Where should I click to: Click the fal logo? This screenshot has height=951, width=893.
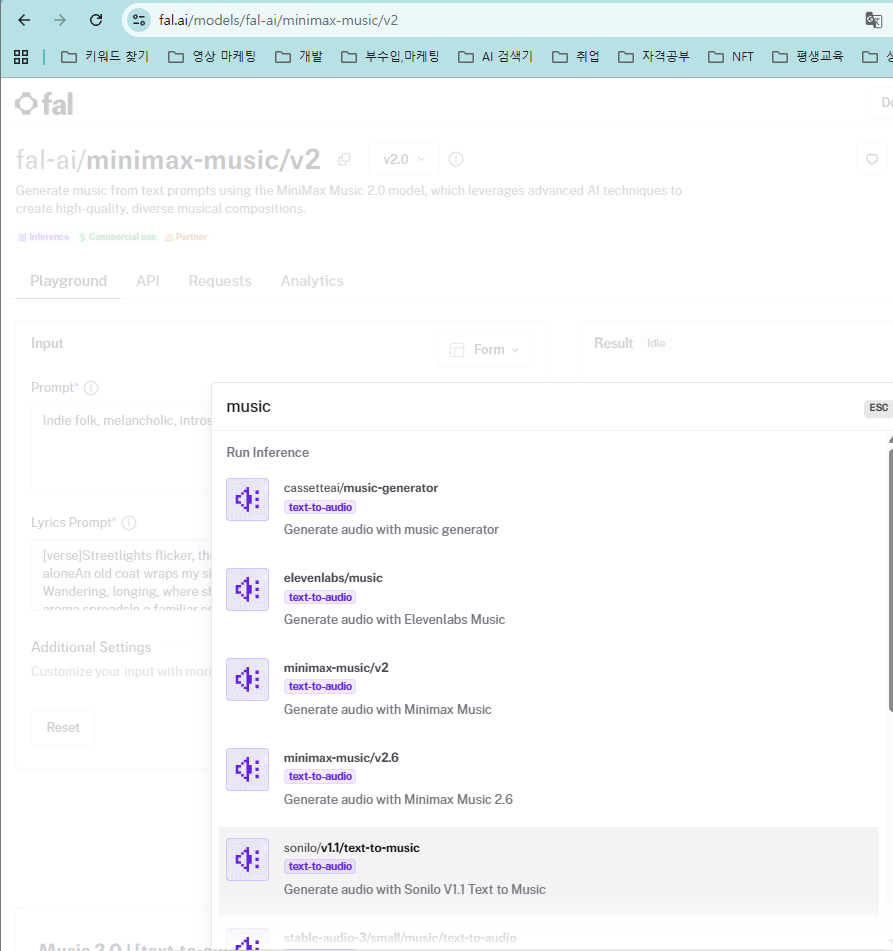click(x=44, y=104)
